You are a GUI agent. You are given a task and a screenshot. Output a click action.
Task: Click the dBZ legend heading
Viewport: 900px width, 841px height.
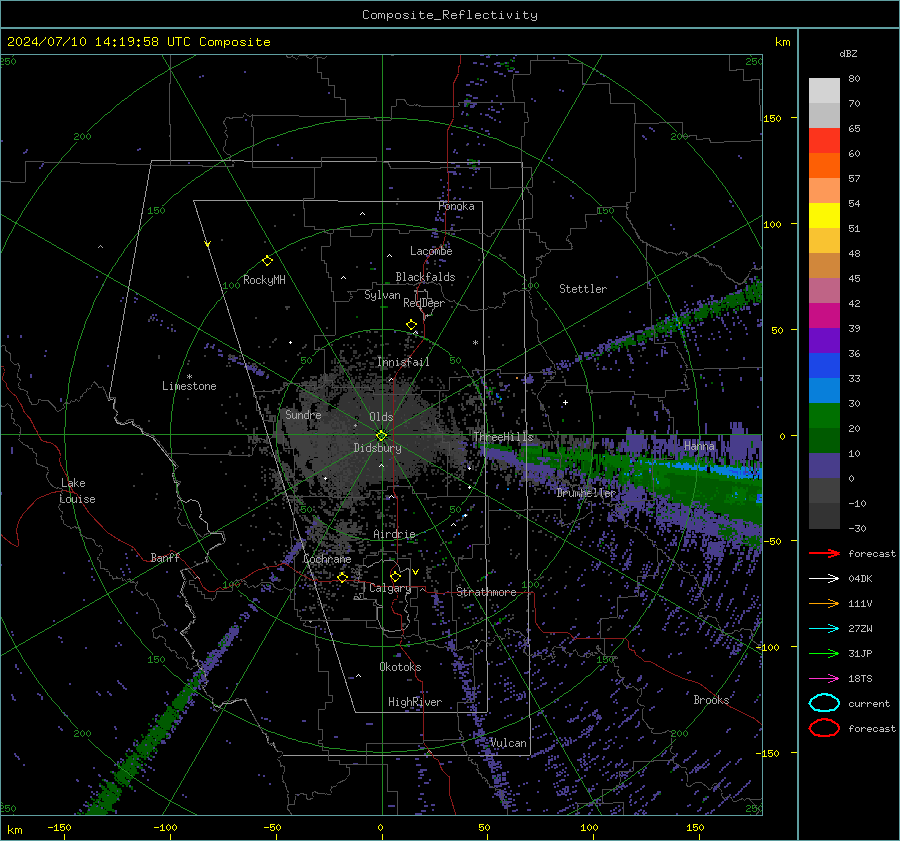pyautogui.click(x=848, y=53)
